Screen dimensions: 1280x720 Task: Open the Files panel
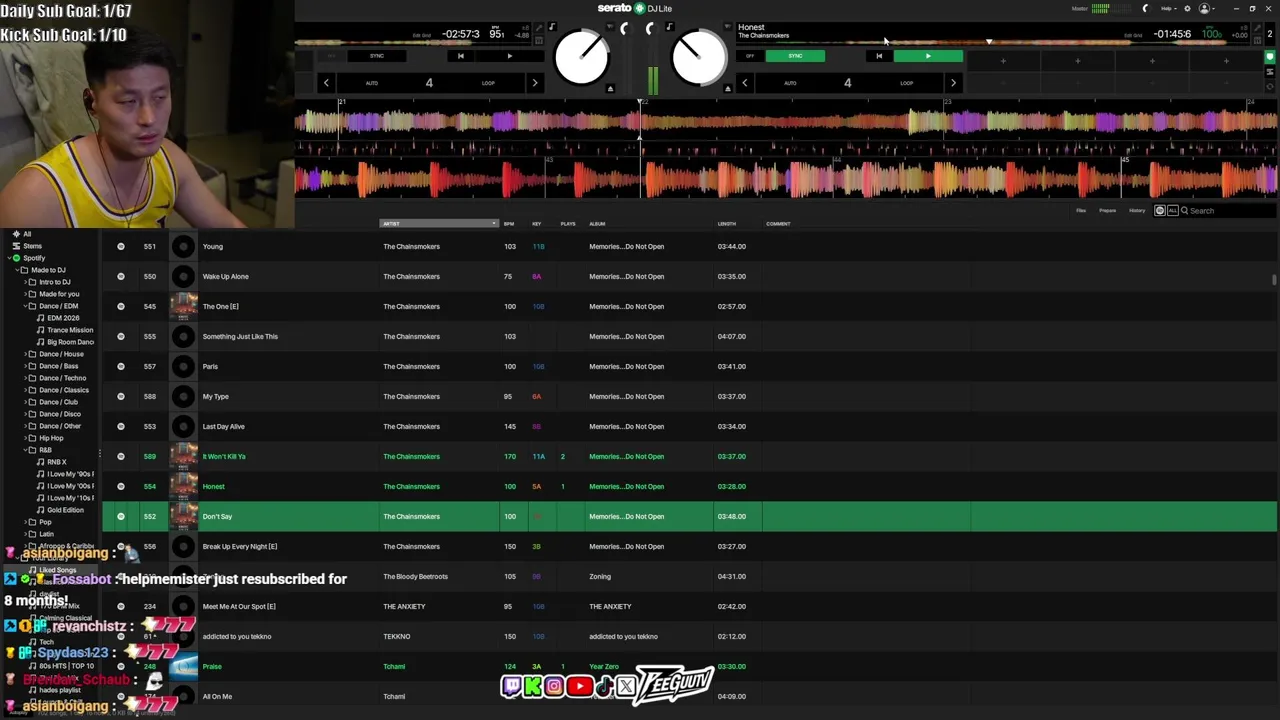coord(1081,211)
